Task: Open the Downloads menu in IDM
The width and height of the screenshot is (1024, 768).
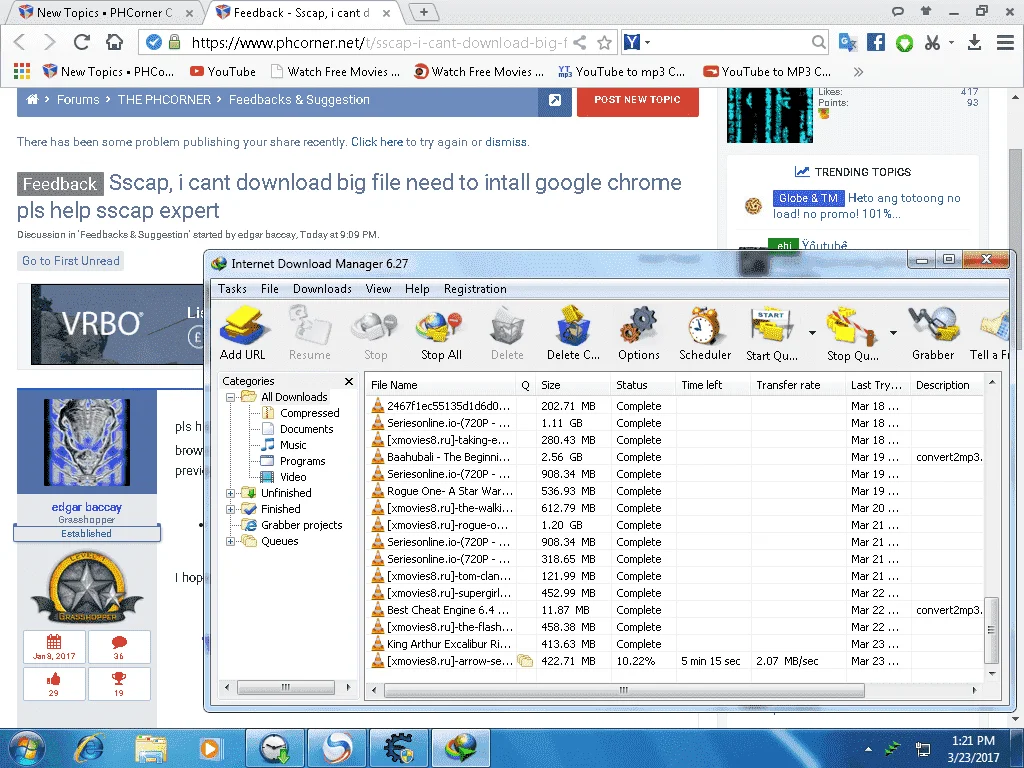Action: [322, 289]
